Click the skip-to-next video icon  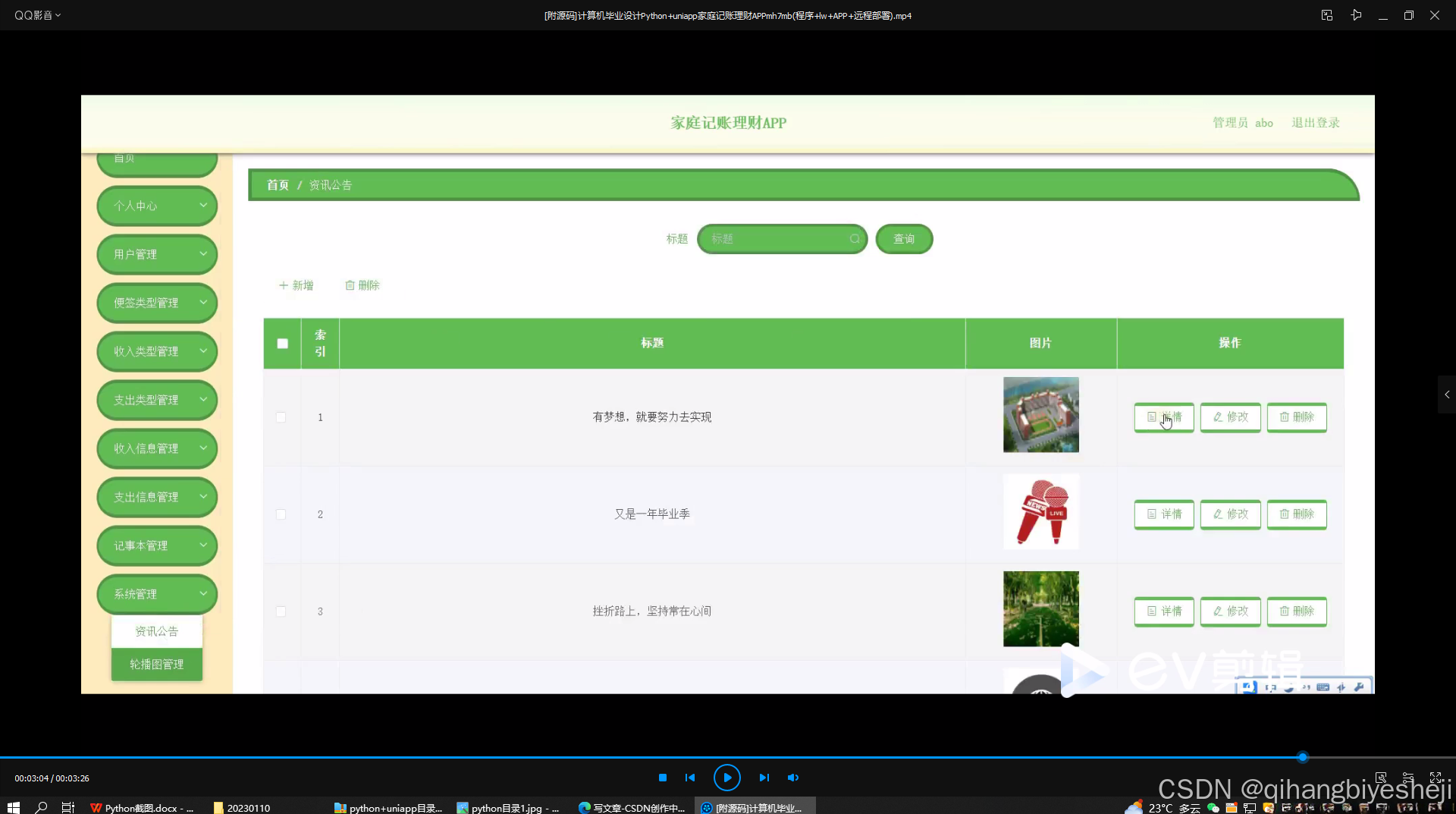coord(764,777)
